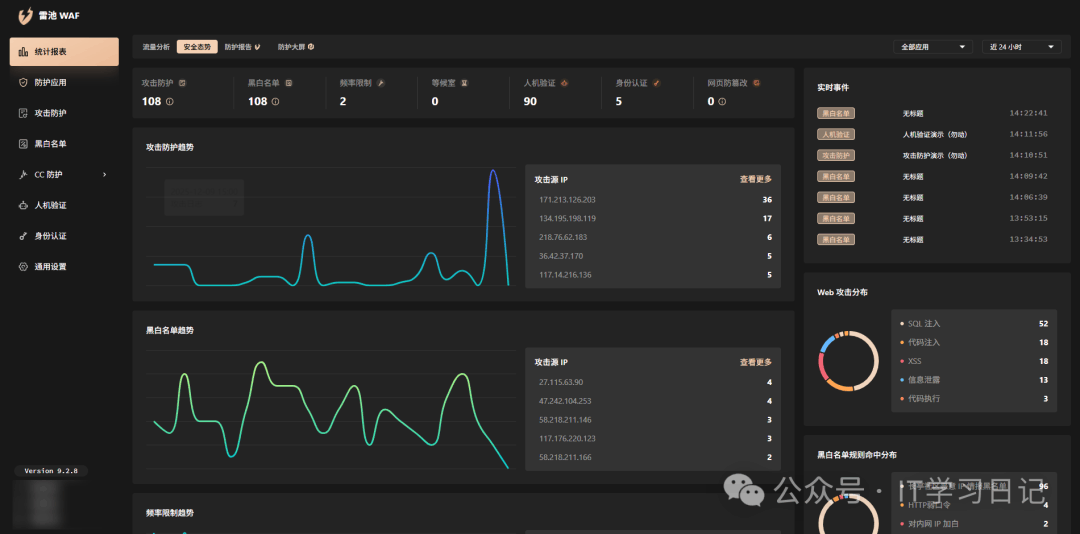Click the 人机验证 robot icon in sidebar

24,205
